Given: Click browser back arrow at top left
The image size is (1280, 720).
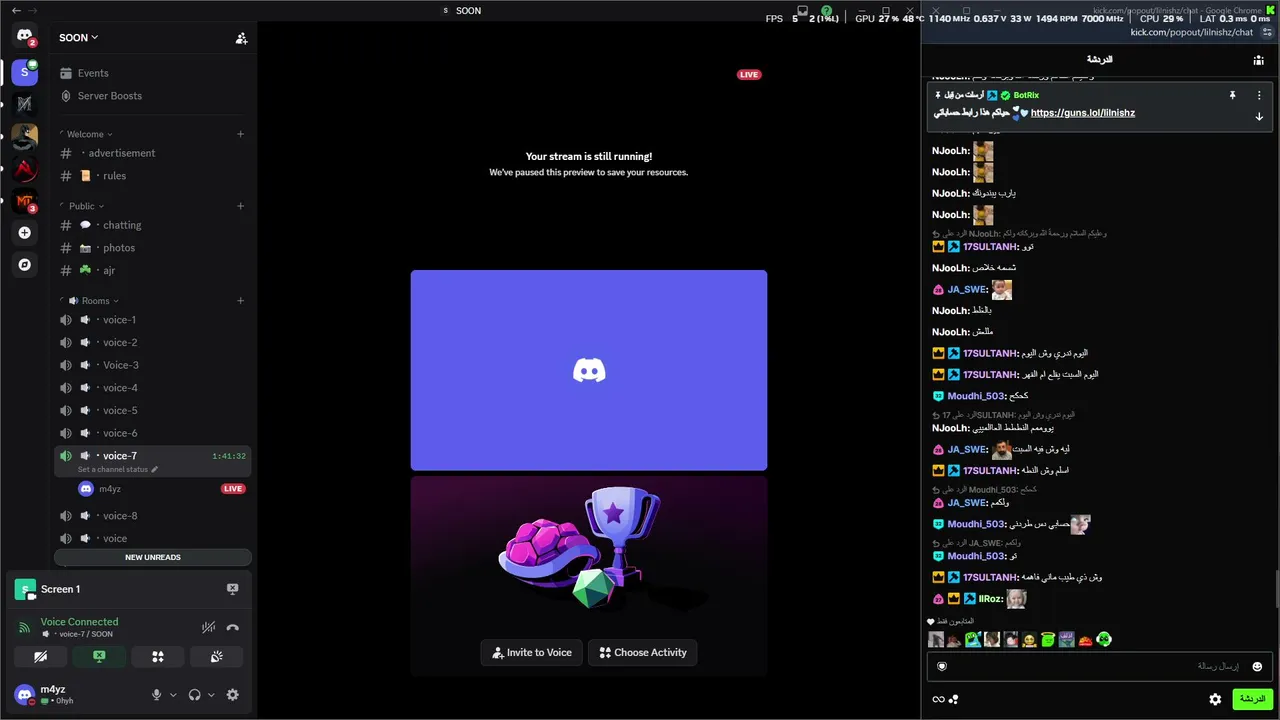Looking at the screenshot, I should click(16, 10).
